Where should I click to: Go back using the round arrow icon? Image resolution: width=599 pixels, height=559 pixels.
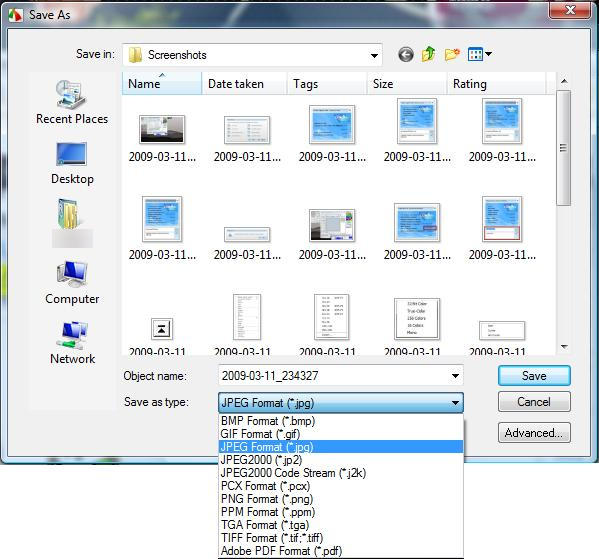click(406, 55)
